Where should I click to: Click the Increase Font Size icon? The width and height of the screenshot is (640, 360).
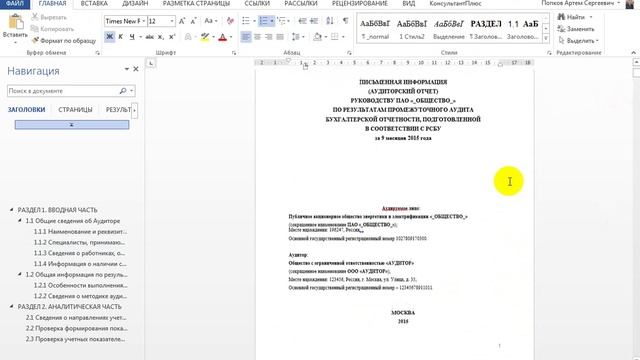pos(182,21)
